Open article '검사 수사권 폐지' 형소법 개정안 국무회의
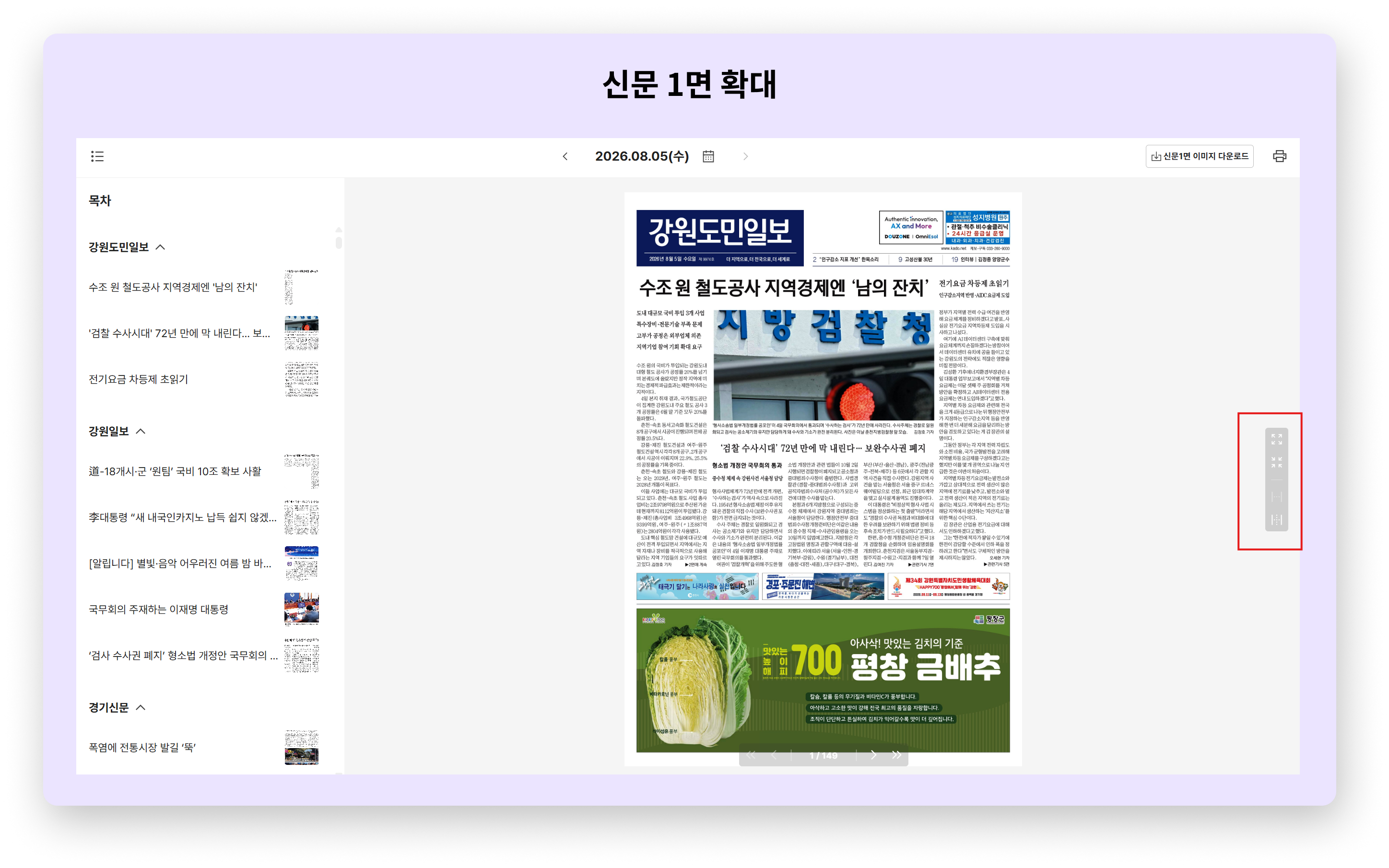Screen dimensions: 1389x868 coord(183,655)
